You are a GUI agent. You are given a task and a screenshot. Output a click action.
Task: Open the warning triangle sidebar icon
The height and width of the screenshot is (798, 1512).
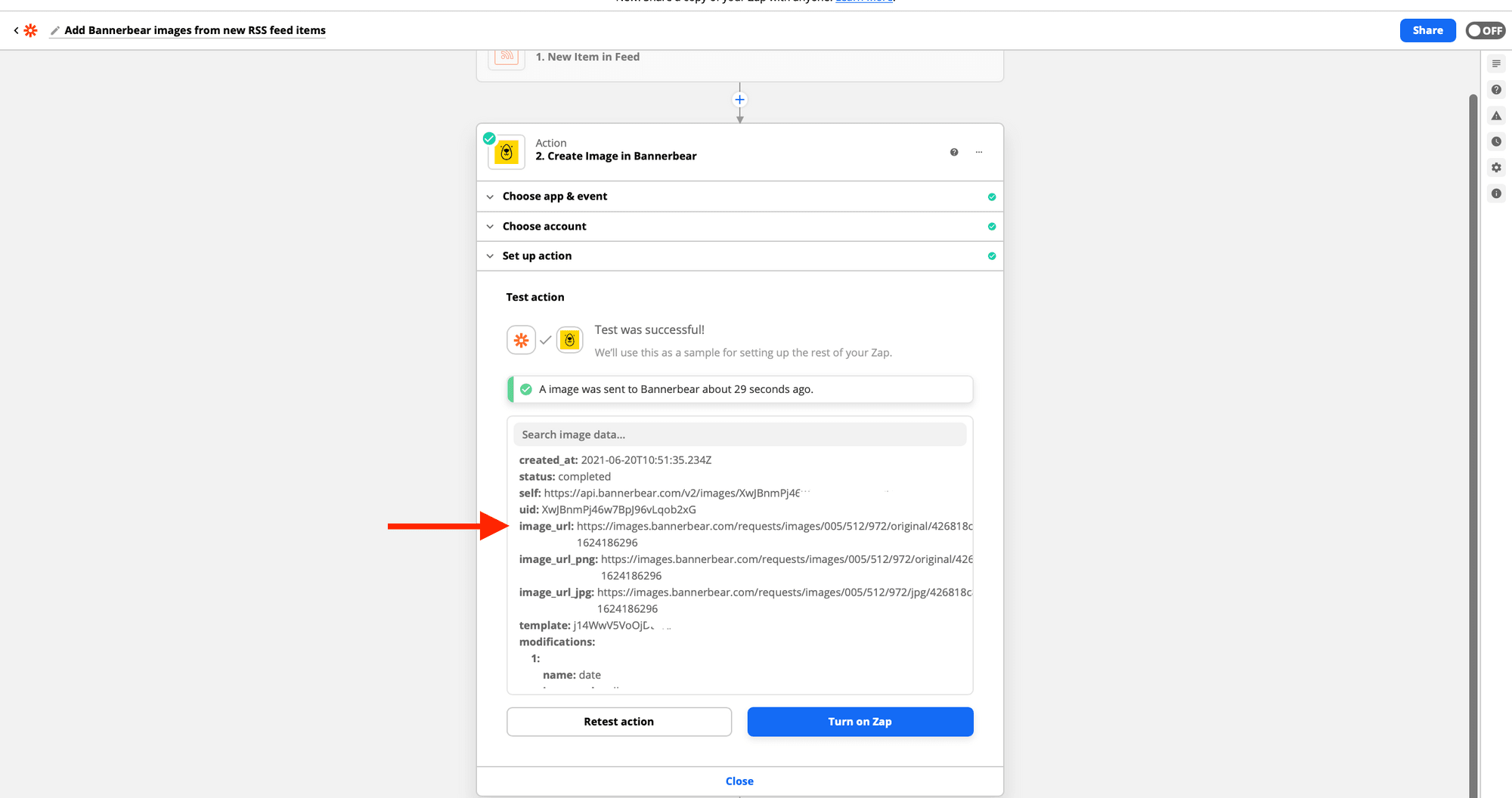click(1496, 116)
